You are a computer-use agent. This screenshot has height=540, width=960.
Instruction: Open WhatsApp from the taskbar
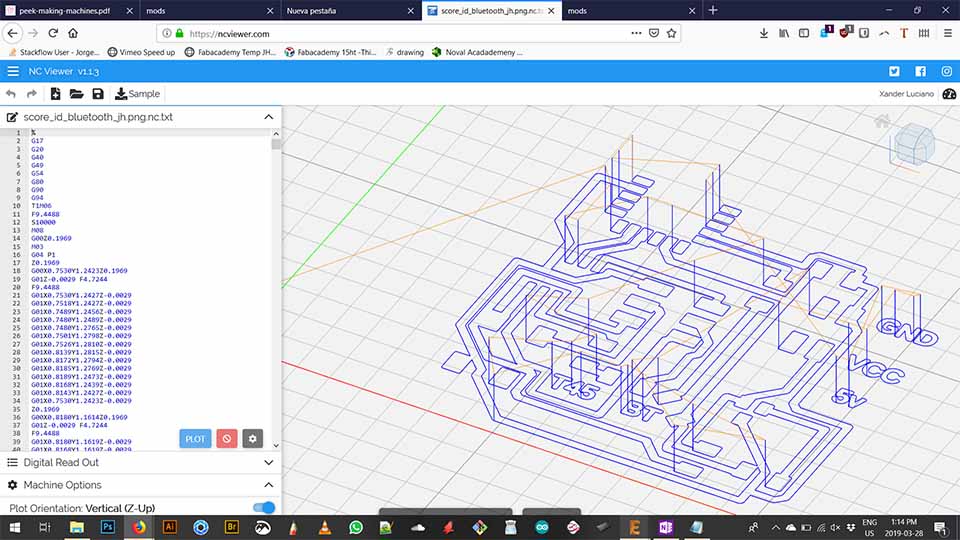[356, 527]
